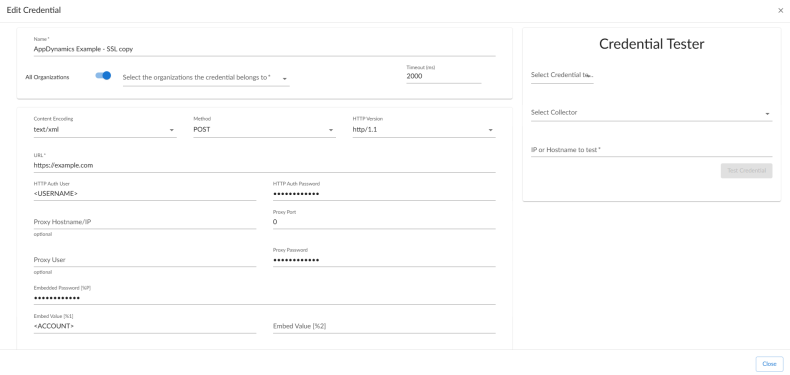Click the HTTP Auth Password field

[384, 194]
